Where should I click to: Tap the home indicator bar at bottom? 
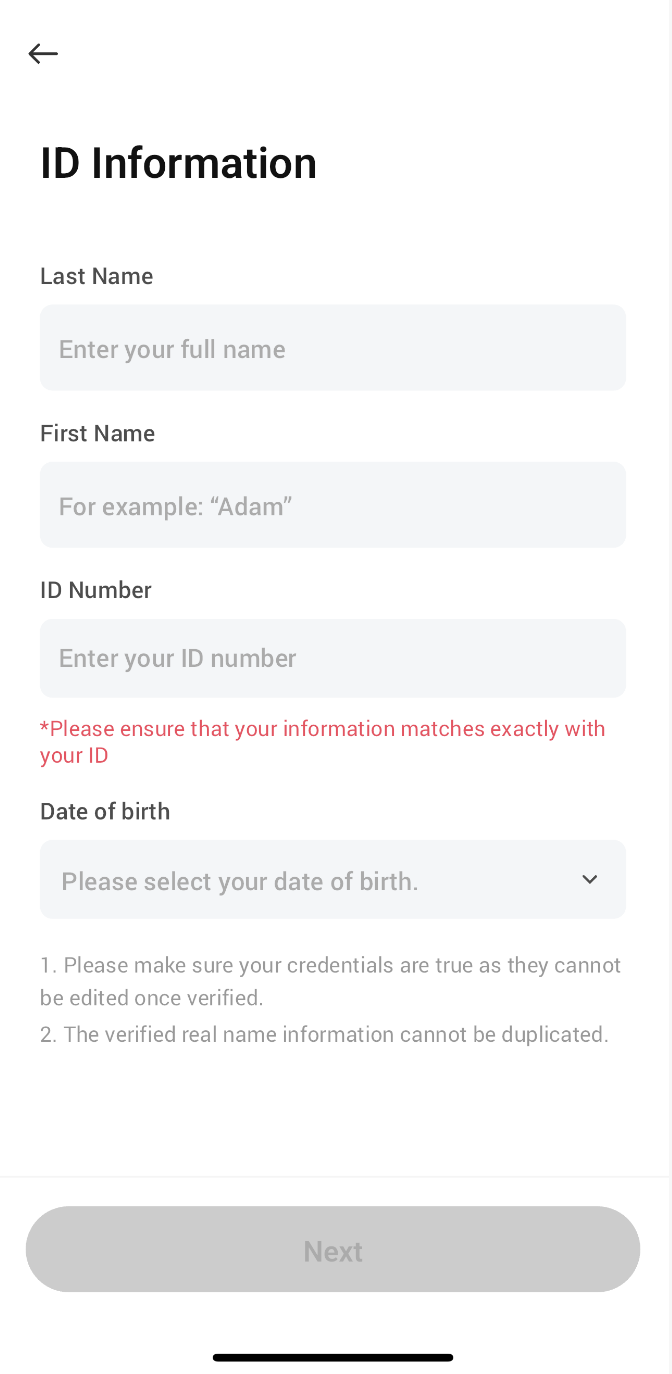tap(333, 1357)
